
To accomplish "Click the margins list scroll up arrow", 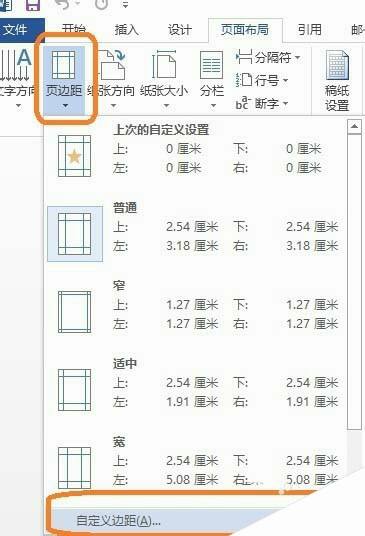I will click(x=354, y=126).
